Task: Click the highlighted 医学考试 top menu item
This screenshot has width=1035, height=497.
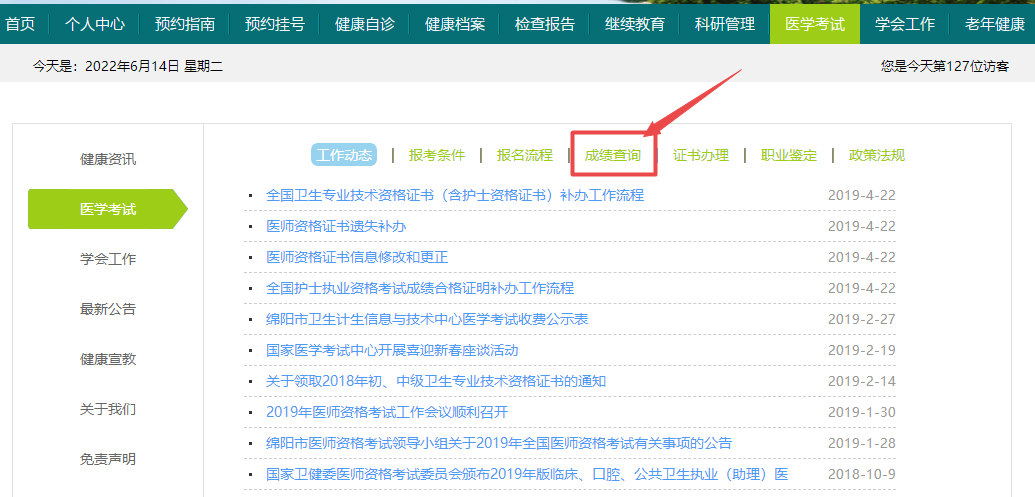Action: click(x=814, y=24)
